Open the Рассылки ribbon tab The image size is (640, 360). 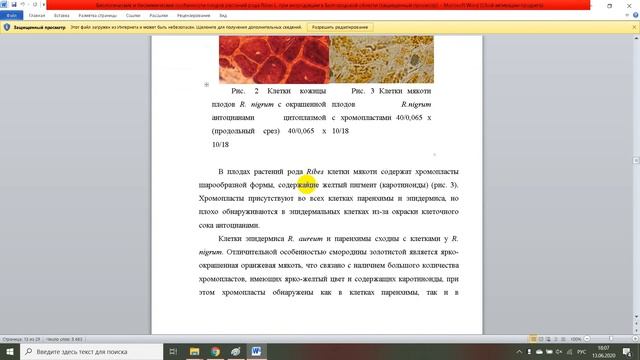coord(158,16)
